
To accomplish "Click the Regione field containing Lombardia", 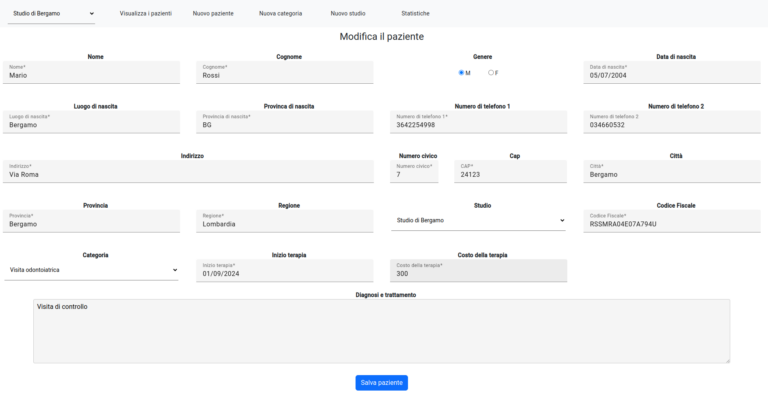I will click(285, 221).
